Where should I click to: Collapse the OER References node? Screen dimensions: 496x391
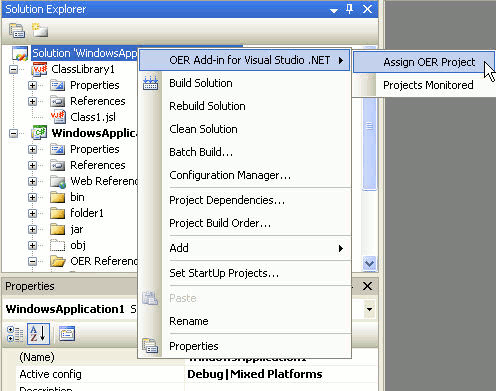click(x=32, y=261)
